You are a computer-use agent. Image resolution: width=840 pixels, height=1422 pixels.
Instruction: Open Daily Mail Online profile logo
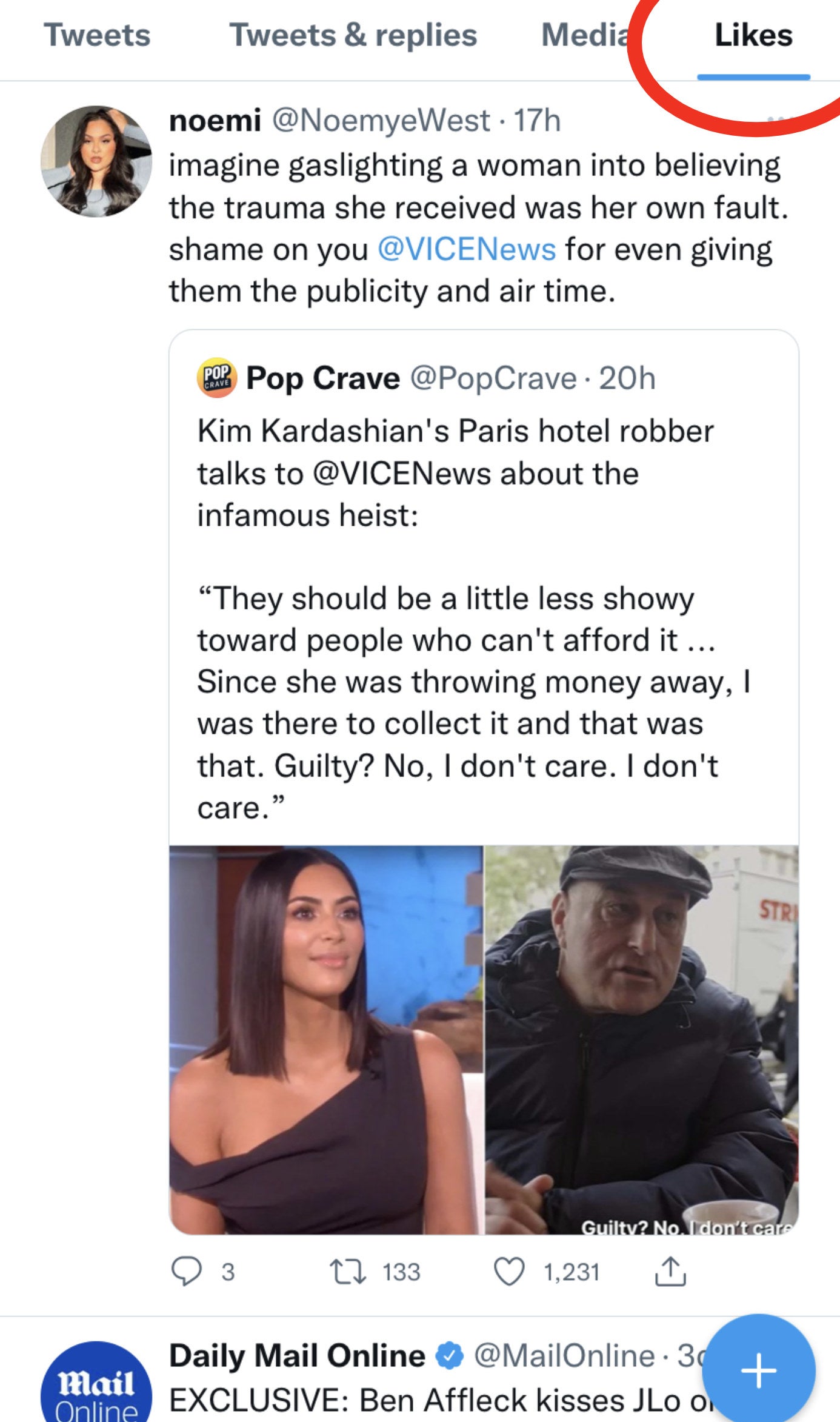(96, 1389)
